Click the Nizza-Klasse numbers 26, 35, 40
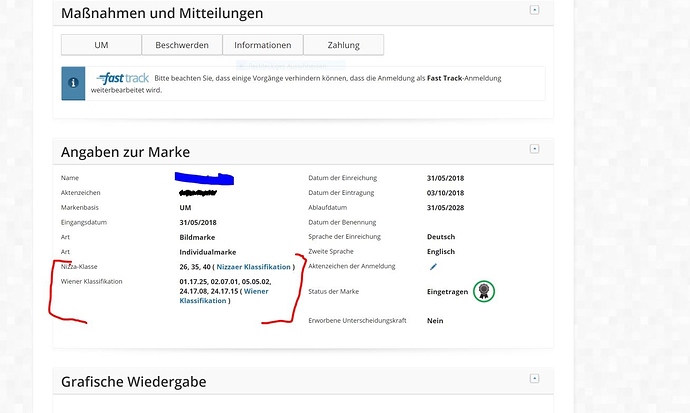The image size is (690, 413). (194, 267)
